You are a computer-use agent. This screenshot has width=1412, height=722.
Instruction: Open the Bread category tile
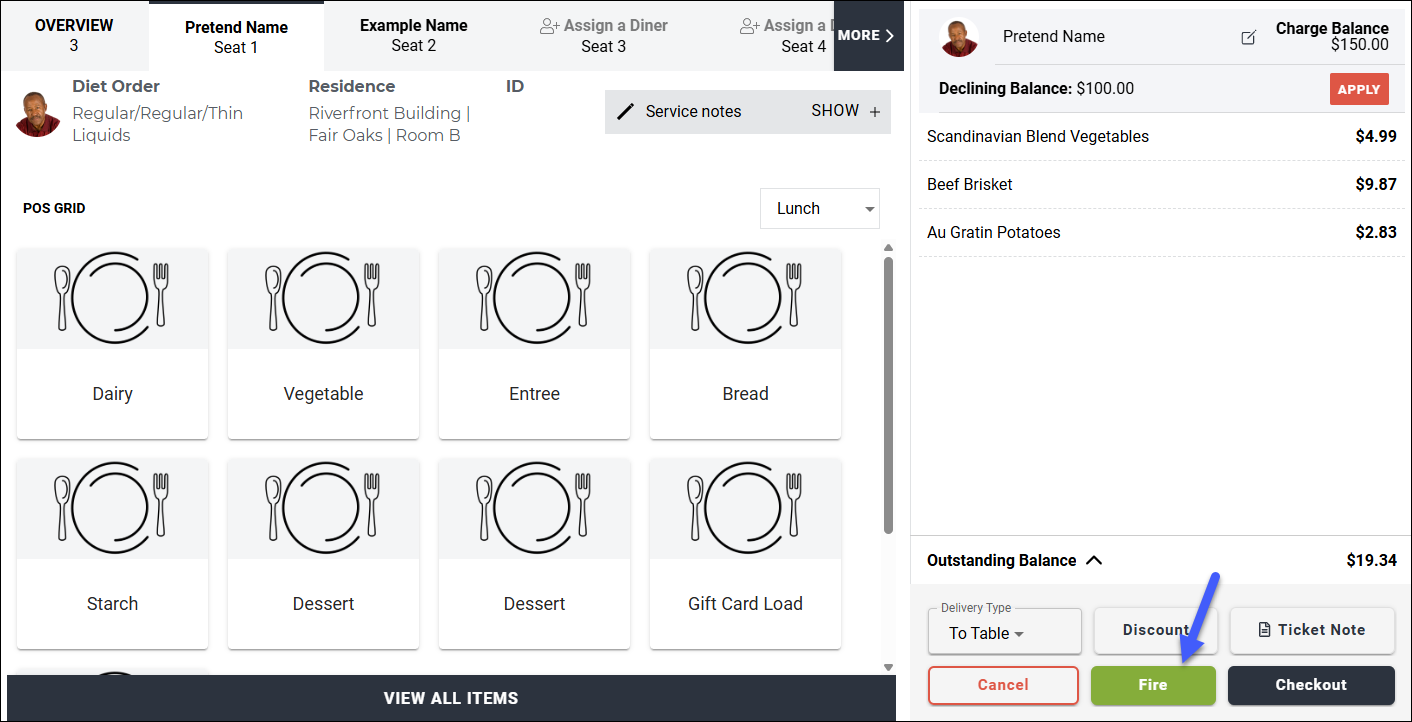tap(746, 343)
